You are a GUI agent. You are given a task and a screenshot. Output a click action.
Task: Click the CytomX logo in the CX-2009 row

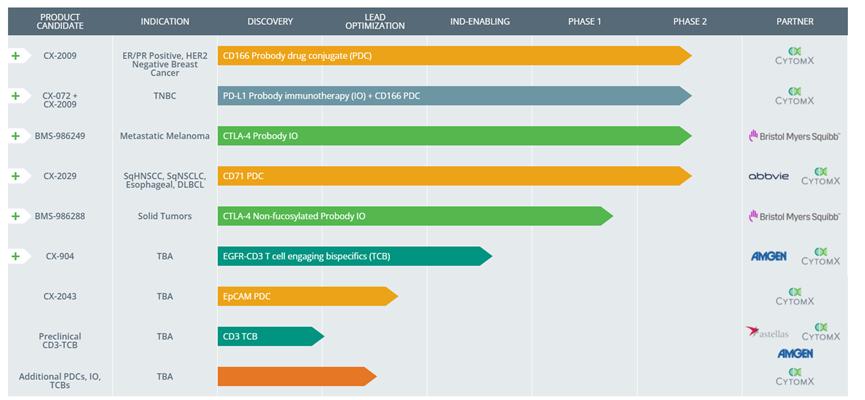[x=794, y=56]
